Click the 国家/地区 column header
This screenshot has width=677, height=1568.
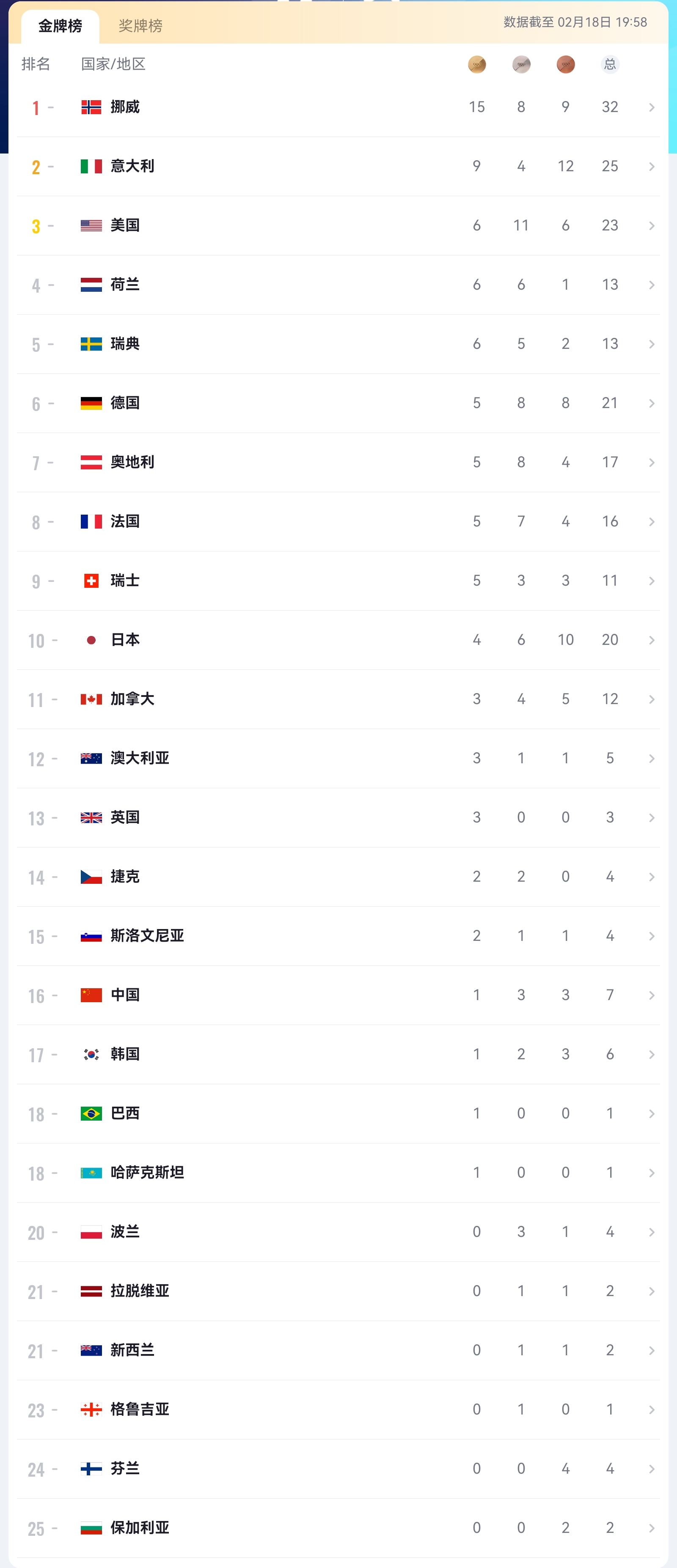(x=113, y=64)
